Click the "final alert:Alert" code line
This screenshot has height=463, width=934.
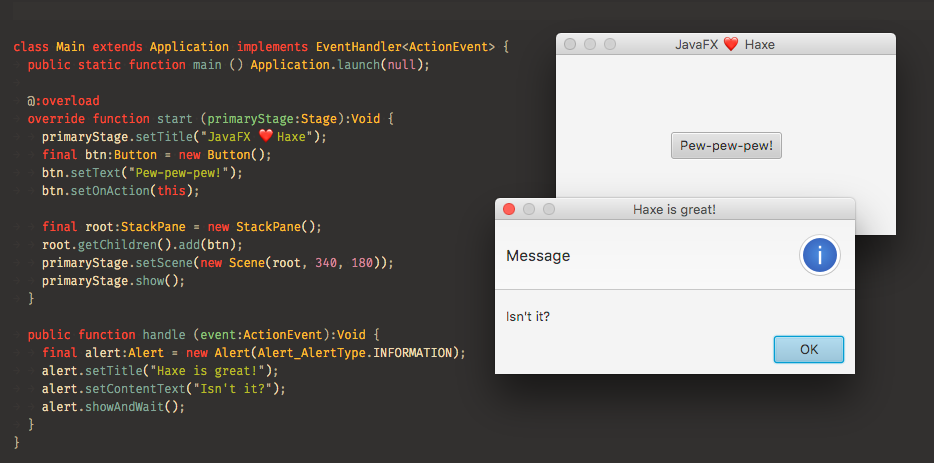(x=254, y=353)
